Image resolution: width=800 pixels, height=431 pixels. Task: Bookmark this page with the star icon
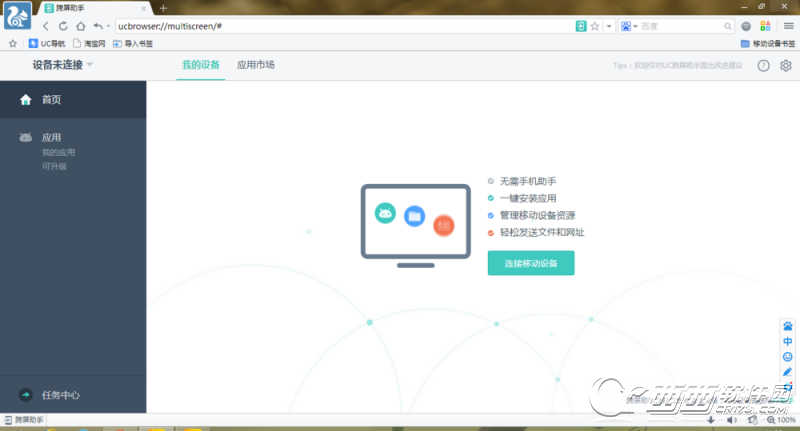coord(595,26)
